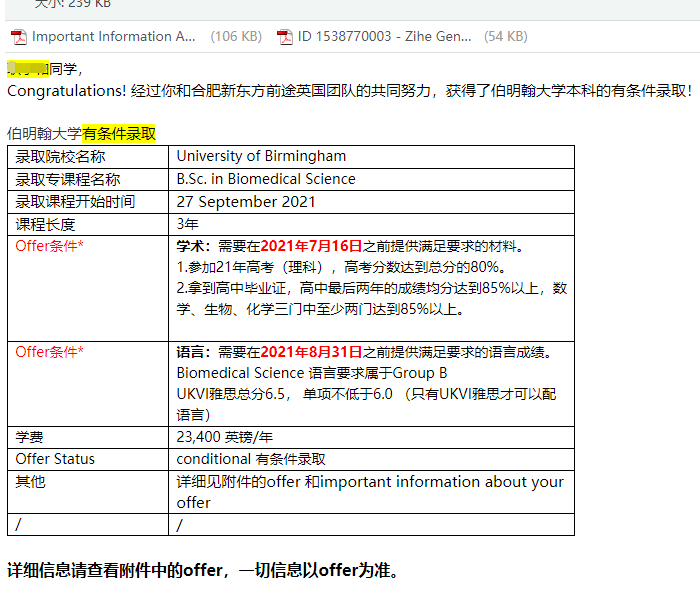The height and width of the screenshot is (607, 700).
Task: Open the Important Information PDF attachment icon
Action: click(x=19, y=37)
